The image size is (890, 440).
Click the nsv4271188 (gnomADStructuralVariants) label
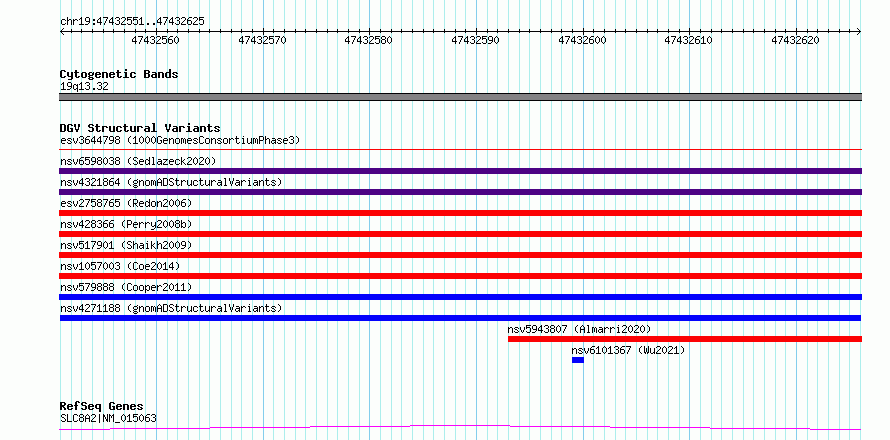click(x=171, y=308)
